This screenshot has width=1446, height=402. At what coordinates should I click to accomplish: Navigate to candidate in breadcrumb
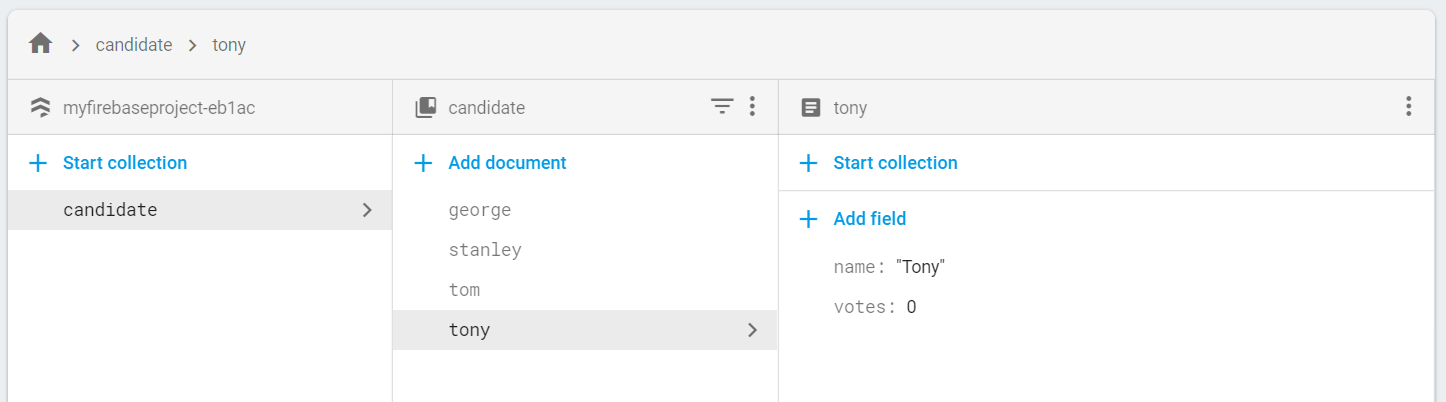[x=134, y=45]
